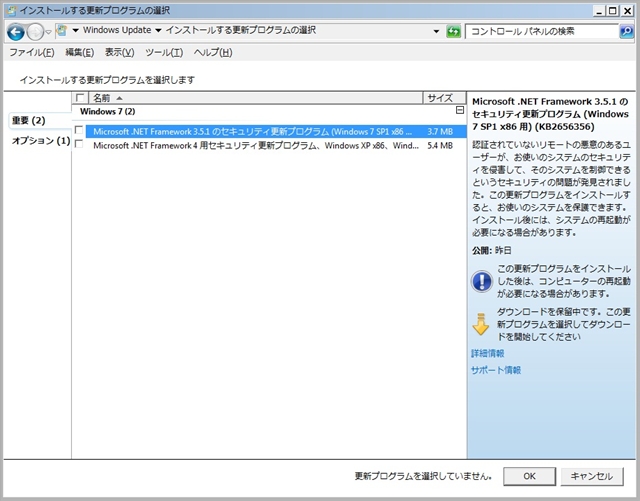
Task: Sort by the サイズ column header
Action: click(x=444, y=98)
